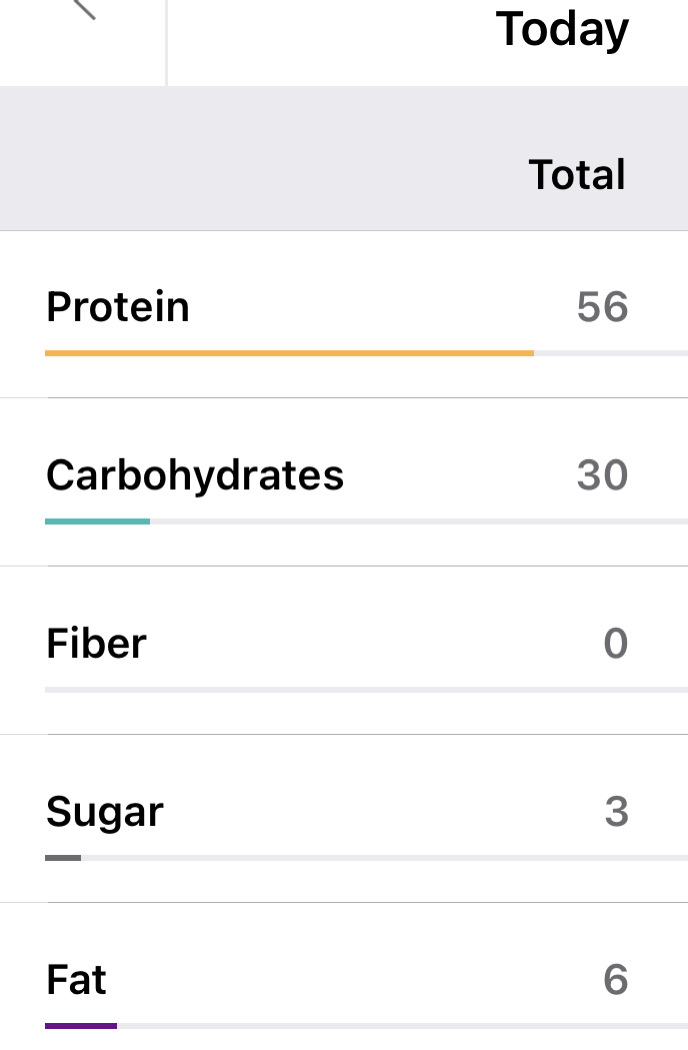The width and height of the screenshot is (688, 1050).
Task: Click the Fat total value 6
Action: 616,980
